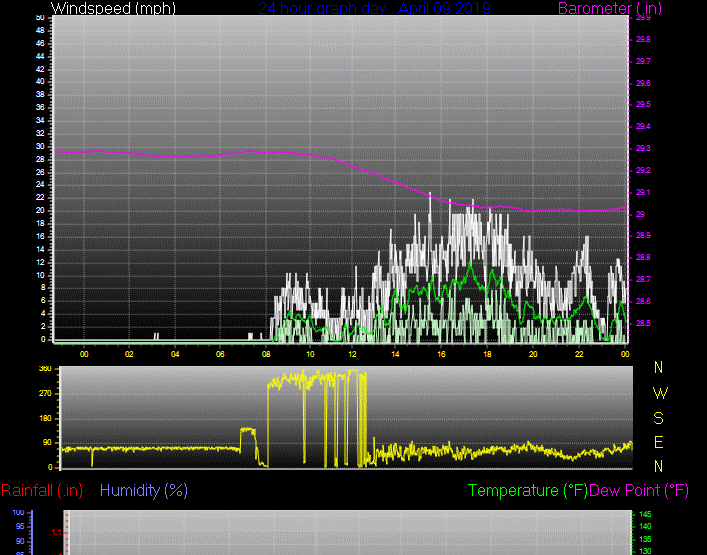707x555 pixels.
Task: Click the "145" temperature axis value
Action: (645, 514)
